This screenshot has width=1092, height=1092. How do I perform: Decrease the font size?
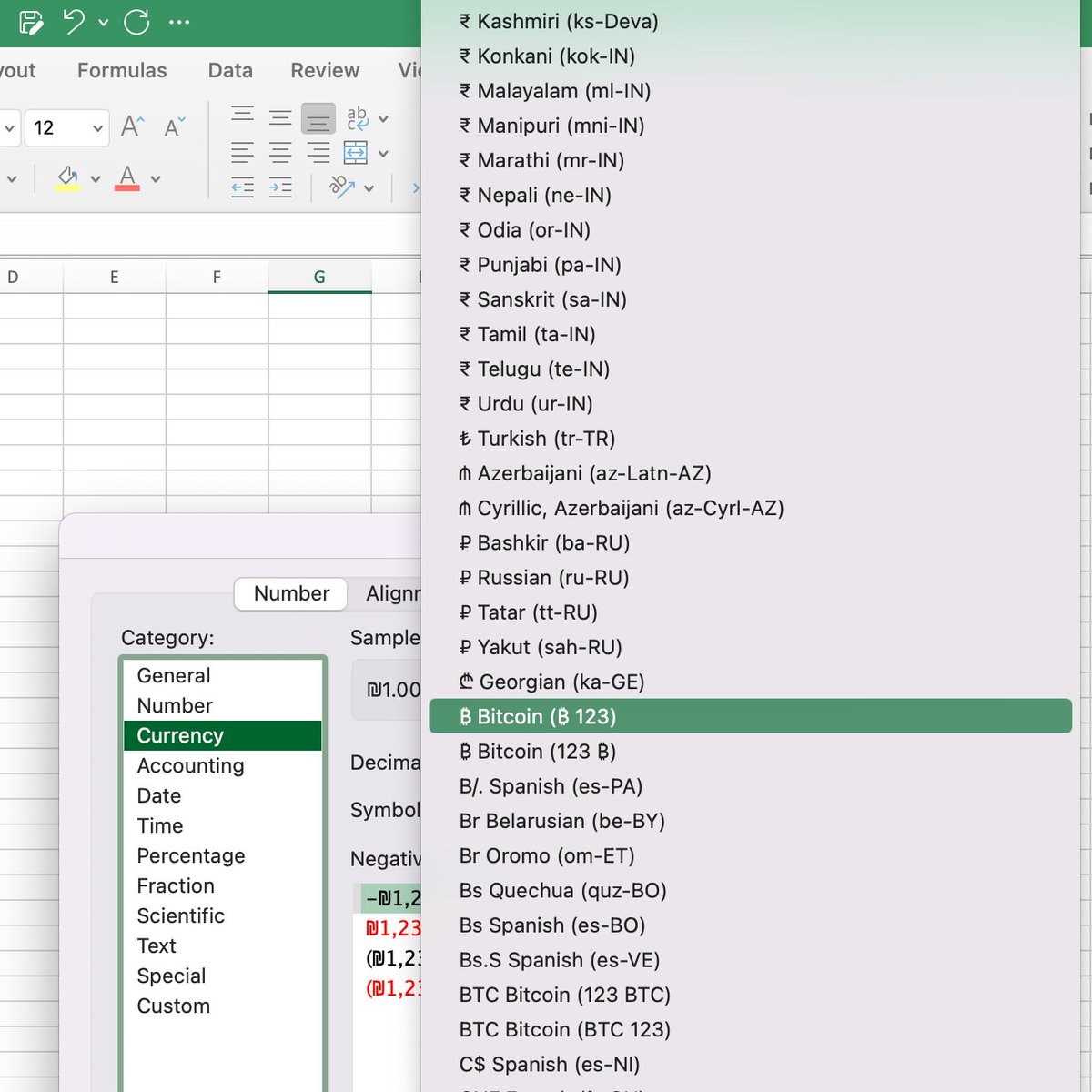point(171,127)
